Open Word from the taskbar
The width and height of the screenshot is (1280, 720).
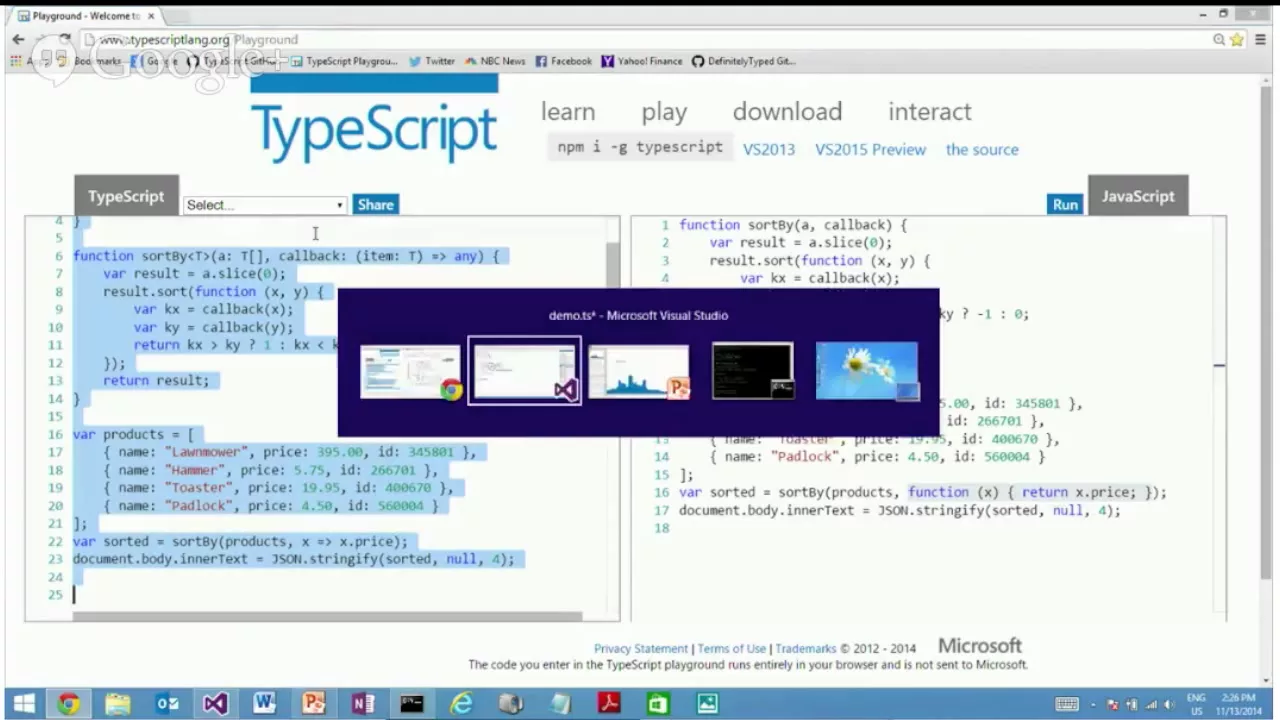point(264,704)
